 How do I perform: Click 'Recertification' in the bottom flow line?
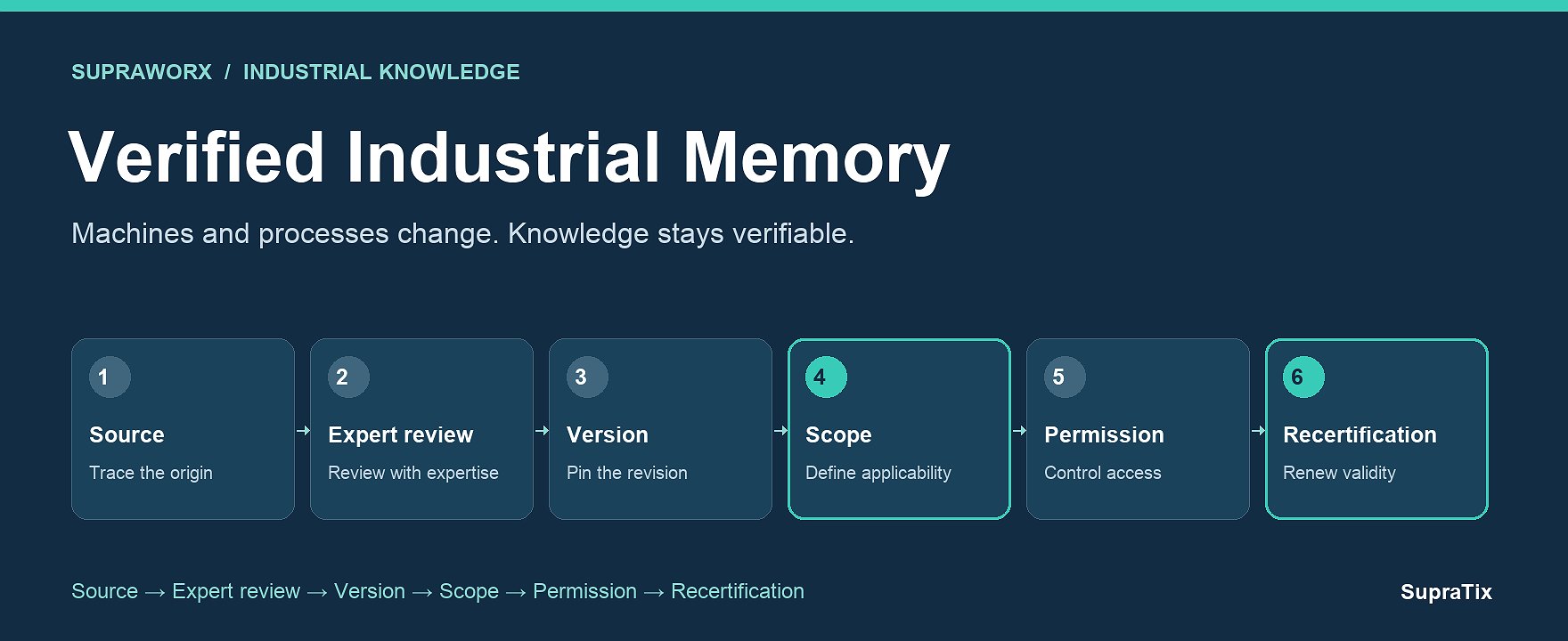pos(738,591)
